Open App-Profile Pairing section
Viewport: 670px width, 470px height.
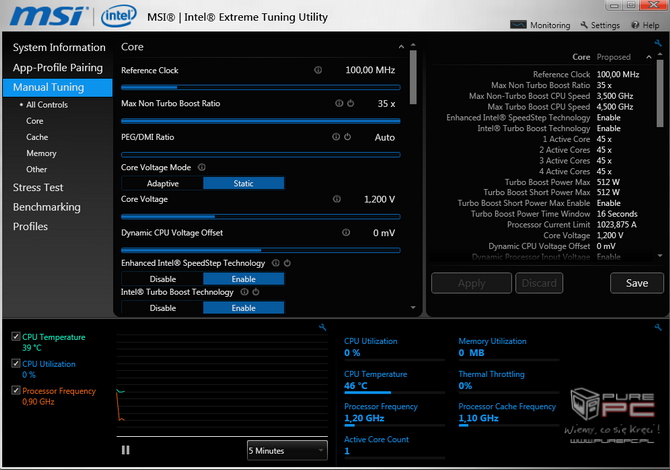58,68
